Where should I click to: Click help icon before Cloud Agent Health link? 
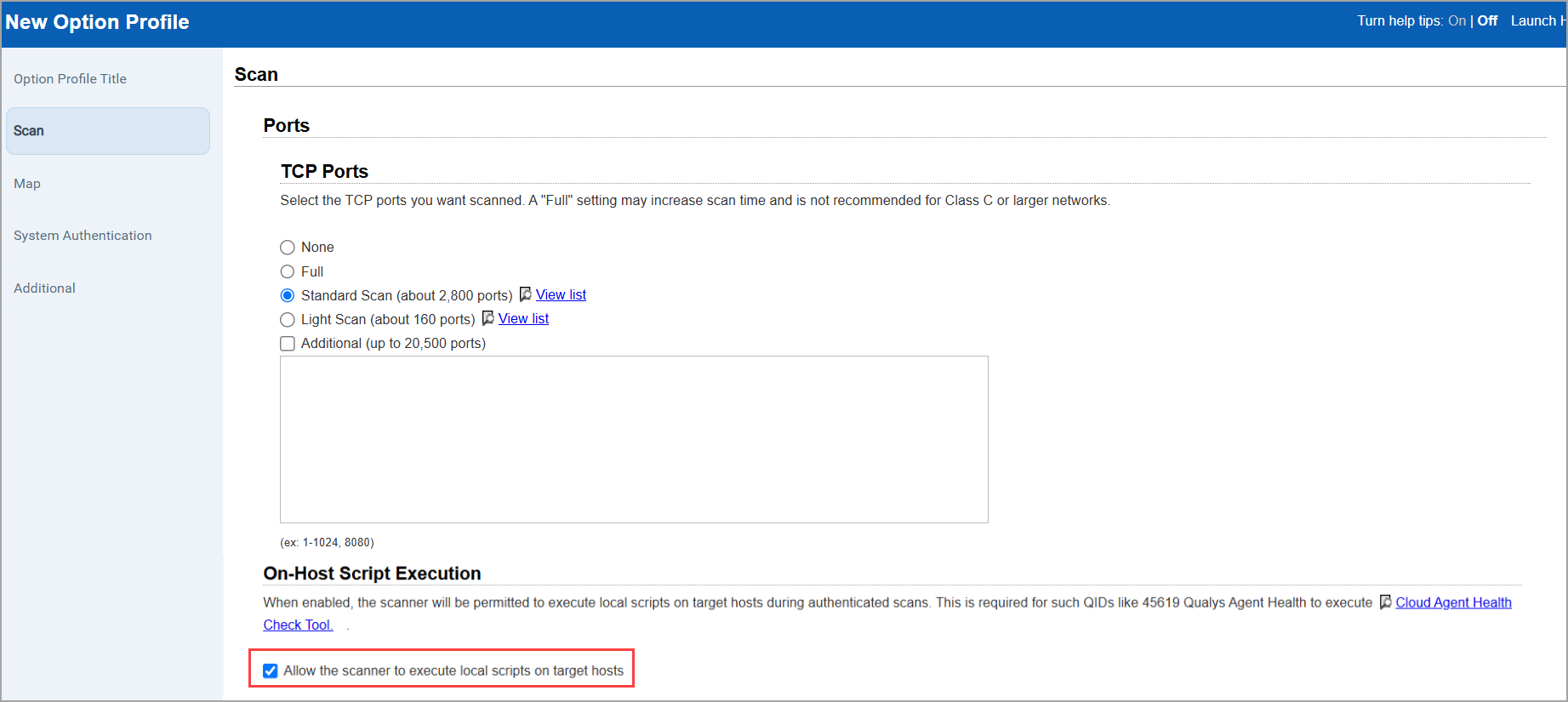tap(1386, 602)
